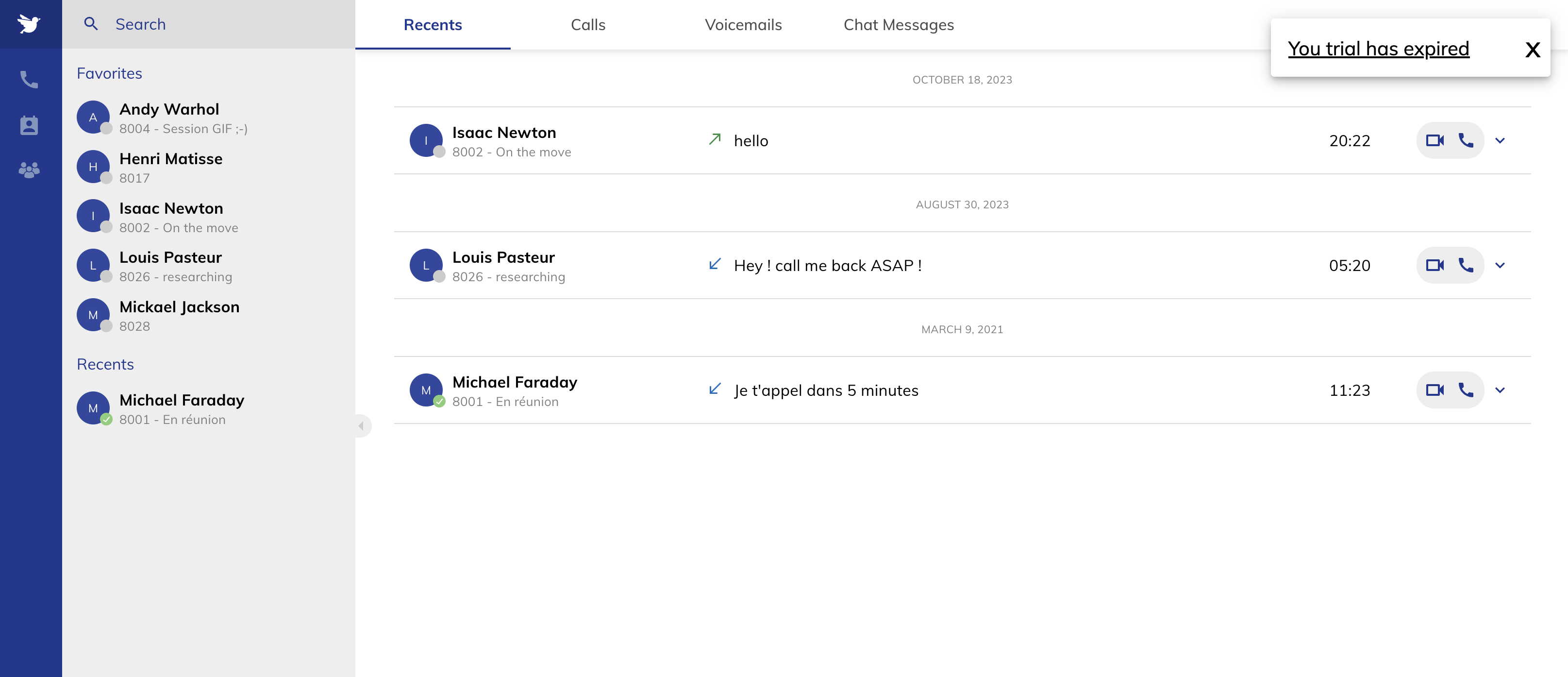This screenshot has width=1568, height=677.
Task: Click the 8004 - Session GIF ;-) status text
Action: pos(183,129)
